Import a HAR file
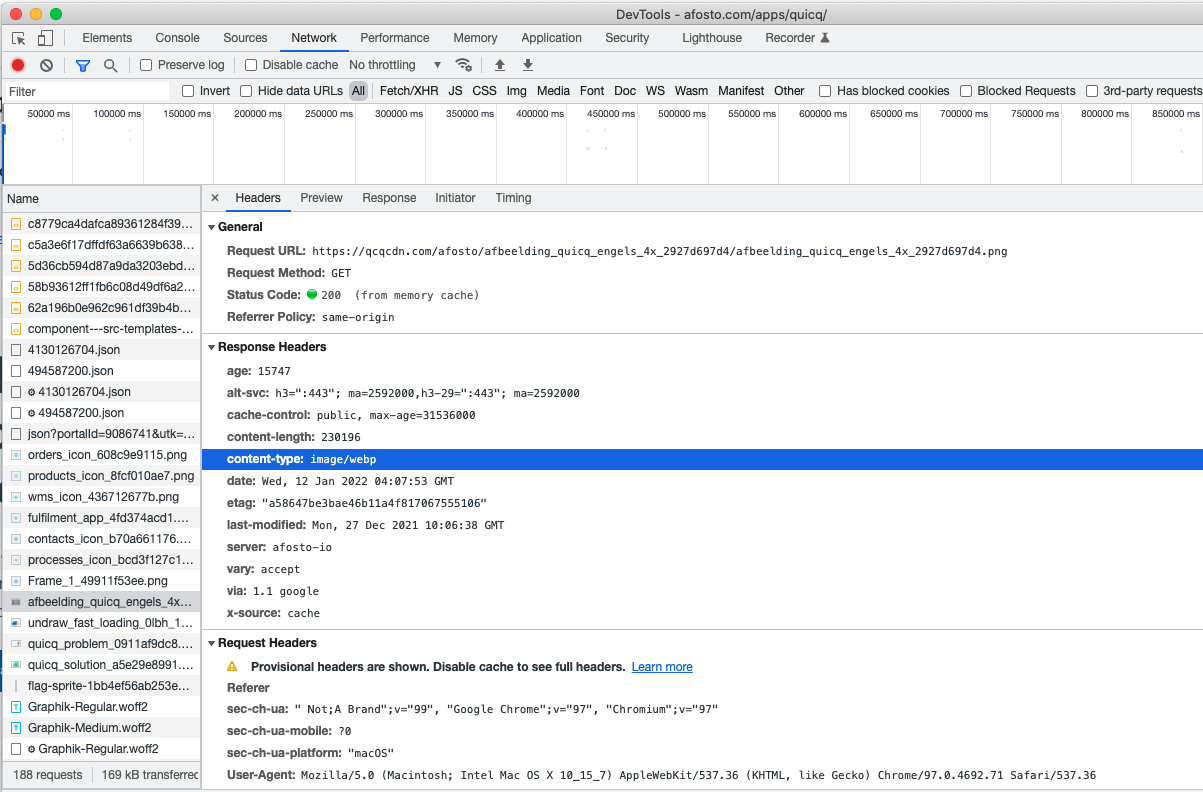The width and height of the screenshot is (1203, 792). (500, 64)
